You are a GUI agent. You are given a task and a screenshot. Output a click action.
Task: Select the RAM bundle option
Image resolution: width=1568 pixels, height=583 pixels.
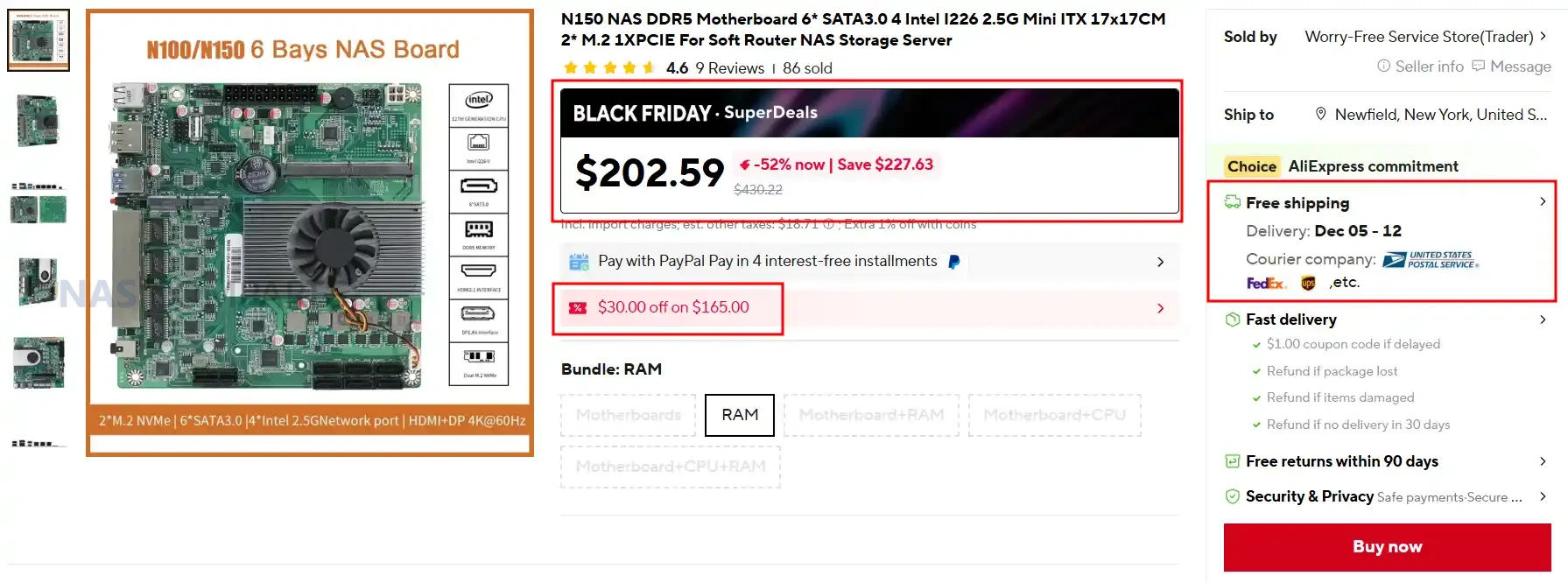[x=740, y=415]
